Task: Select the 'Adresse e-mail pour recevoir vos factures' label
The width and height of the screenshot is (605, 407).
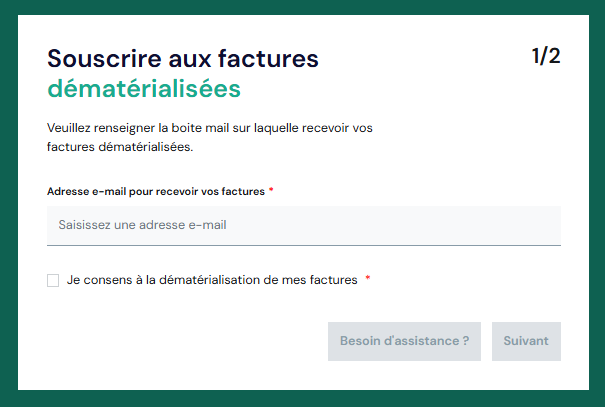Action: coord(155,191)
